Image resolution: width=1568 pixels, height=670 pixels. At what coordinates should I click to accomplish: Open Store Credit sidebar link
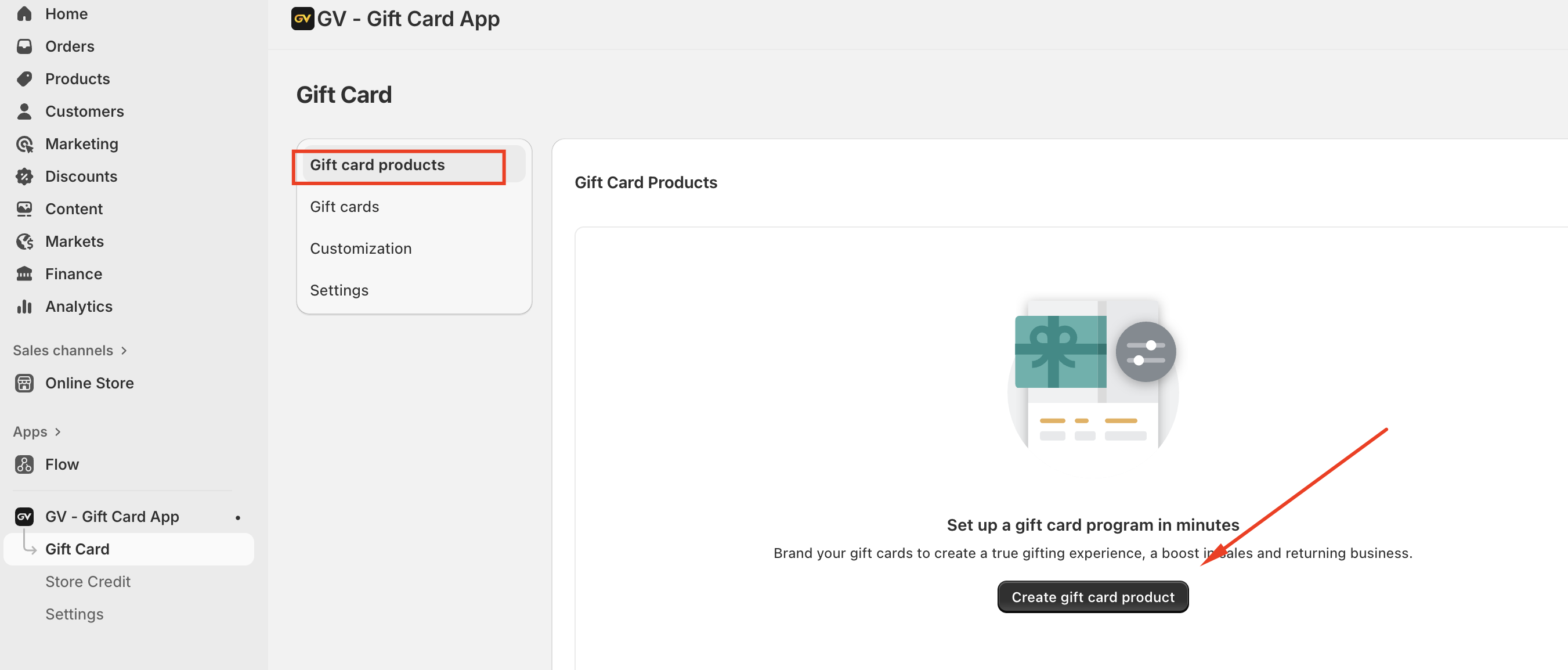coord(88,582)
